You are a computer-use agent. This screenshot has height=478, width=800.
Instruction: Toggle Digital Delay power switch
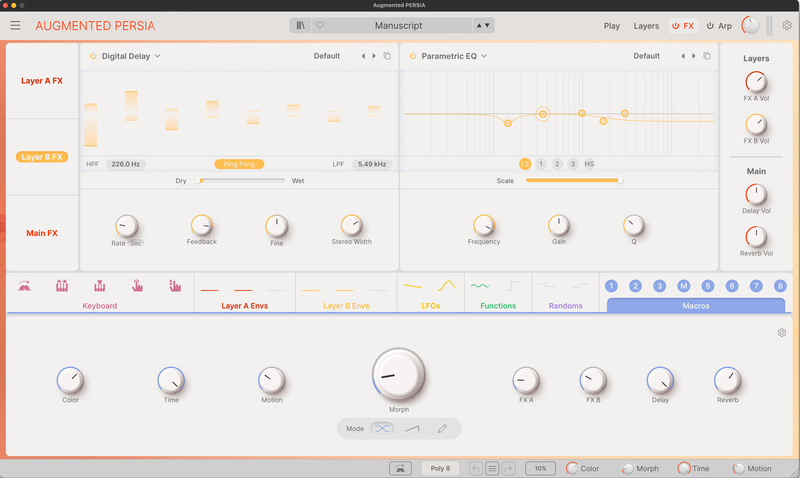93,56
